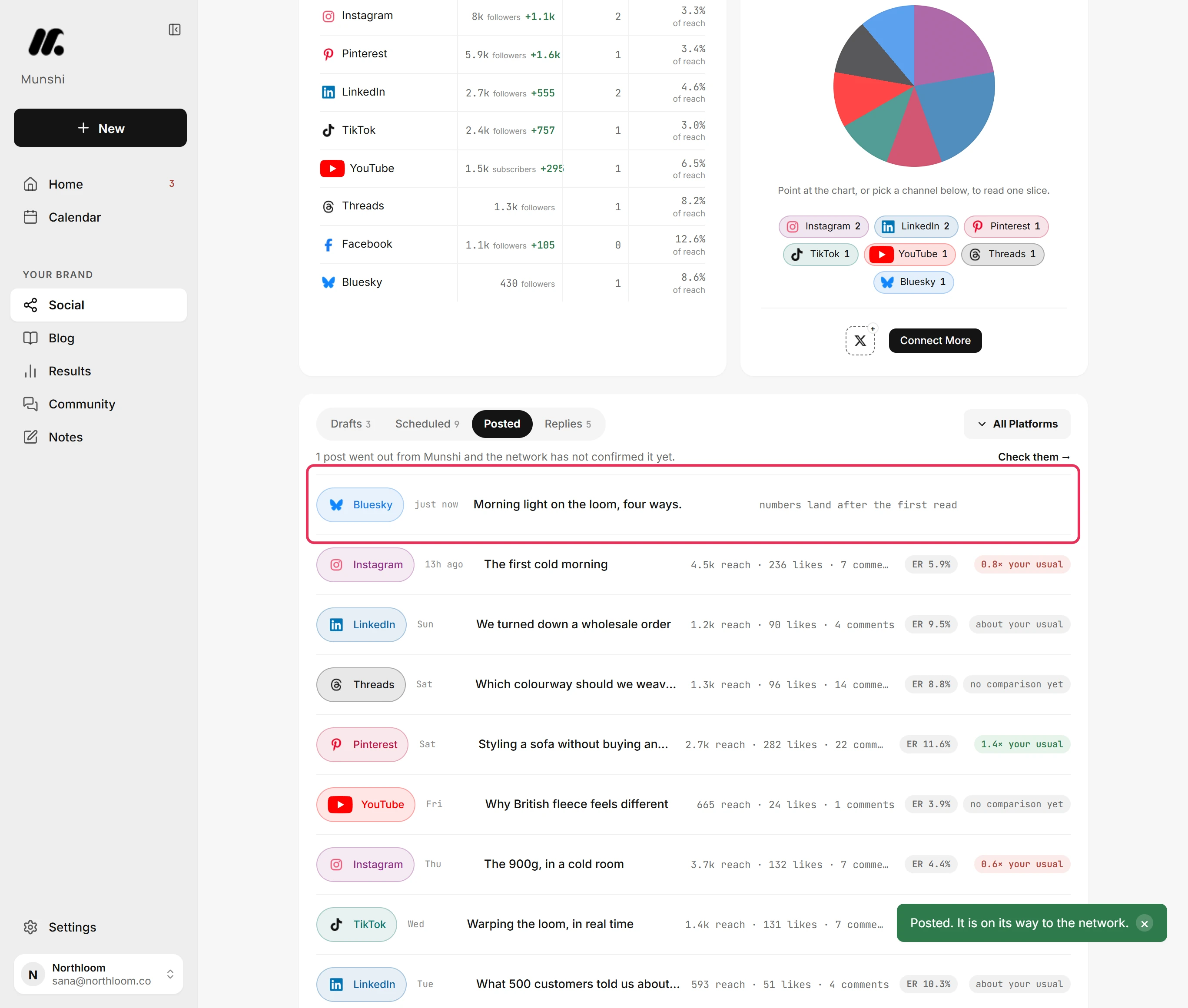1188x1008 pixels.
Task: Click the '12.6% of reach' Facebook cell
Action: [689, 245]
